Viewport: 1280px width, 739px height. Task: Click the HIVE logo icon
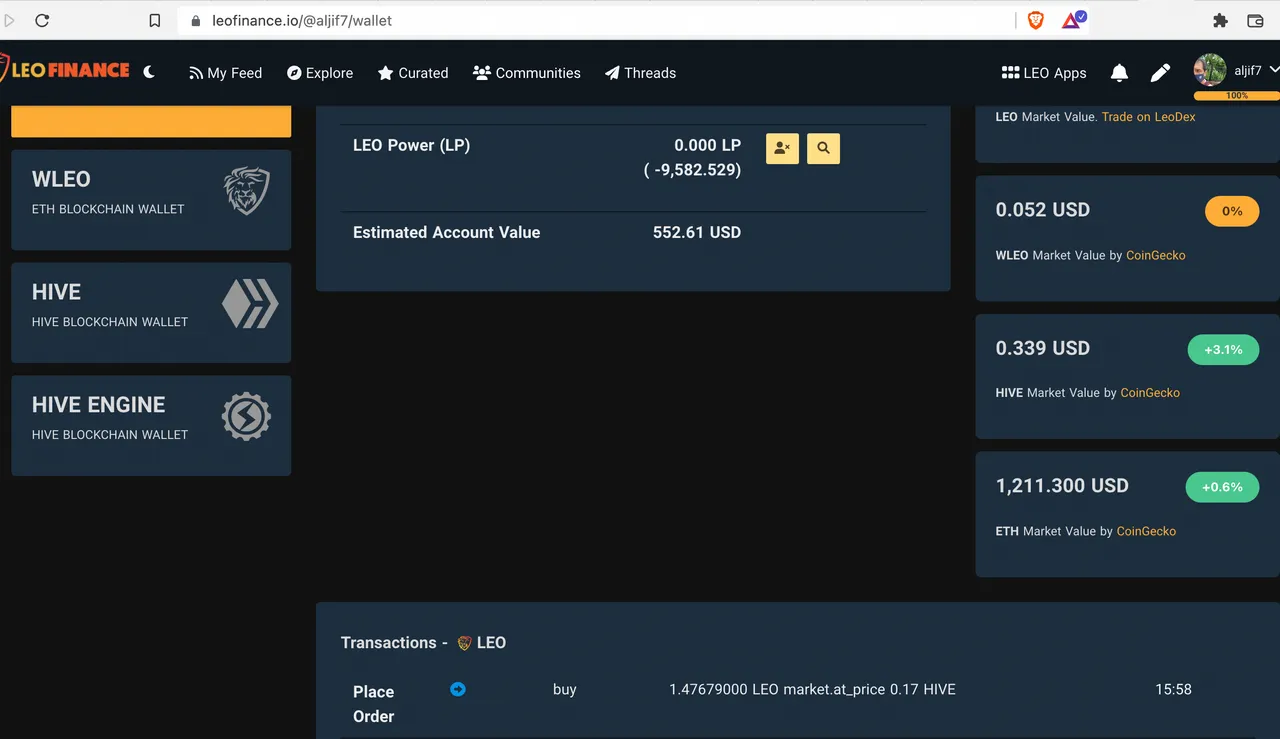pyautogui.click(x=250, y=303)
